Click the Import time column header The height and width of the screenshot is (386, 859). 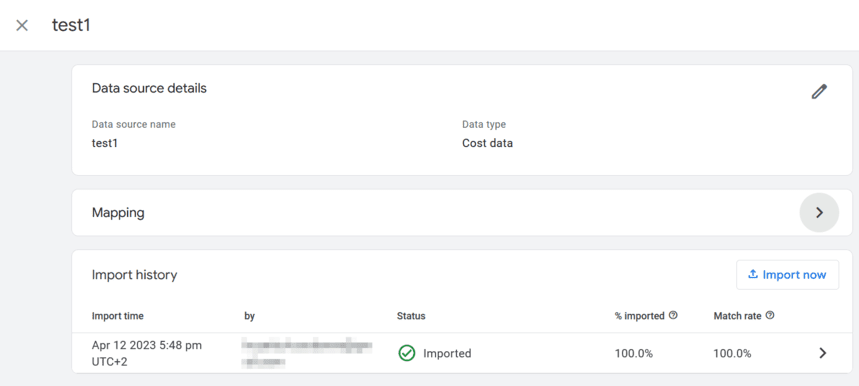point(118,316)
